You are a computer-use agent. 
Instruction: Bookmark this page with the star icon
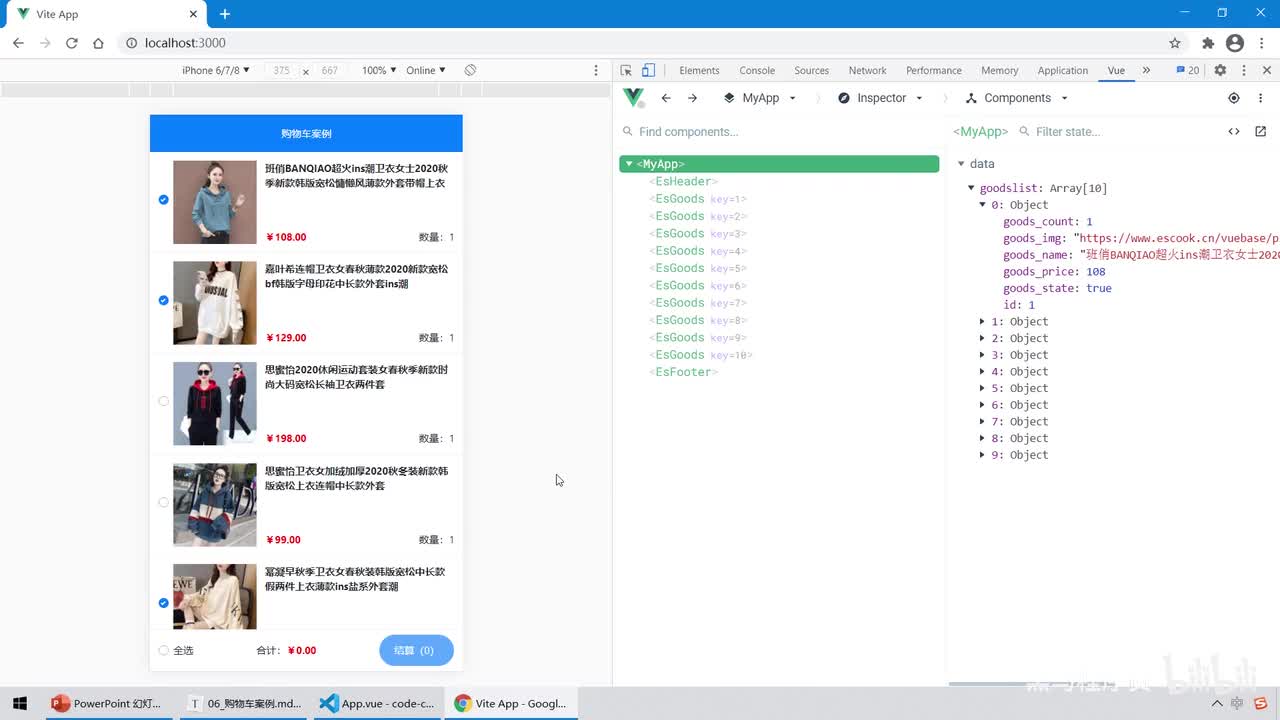point(1175,43)
